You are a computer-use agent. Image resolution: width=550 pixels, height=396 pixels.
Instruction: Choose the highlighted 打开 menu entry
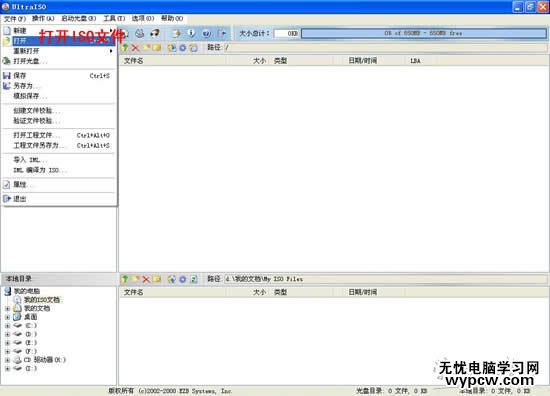tap(59, 41)
